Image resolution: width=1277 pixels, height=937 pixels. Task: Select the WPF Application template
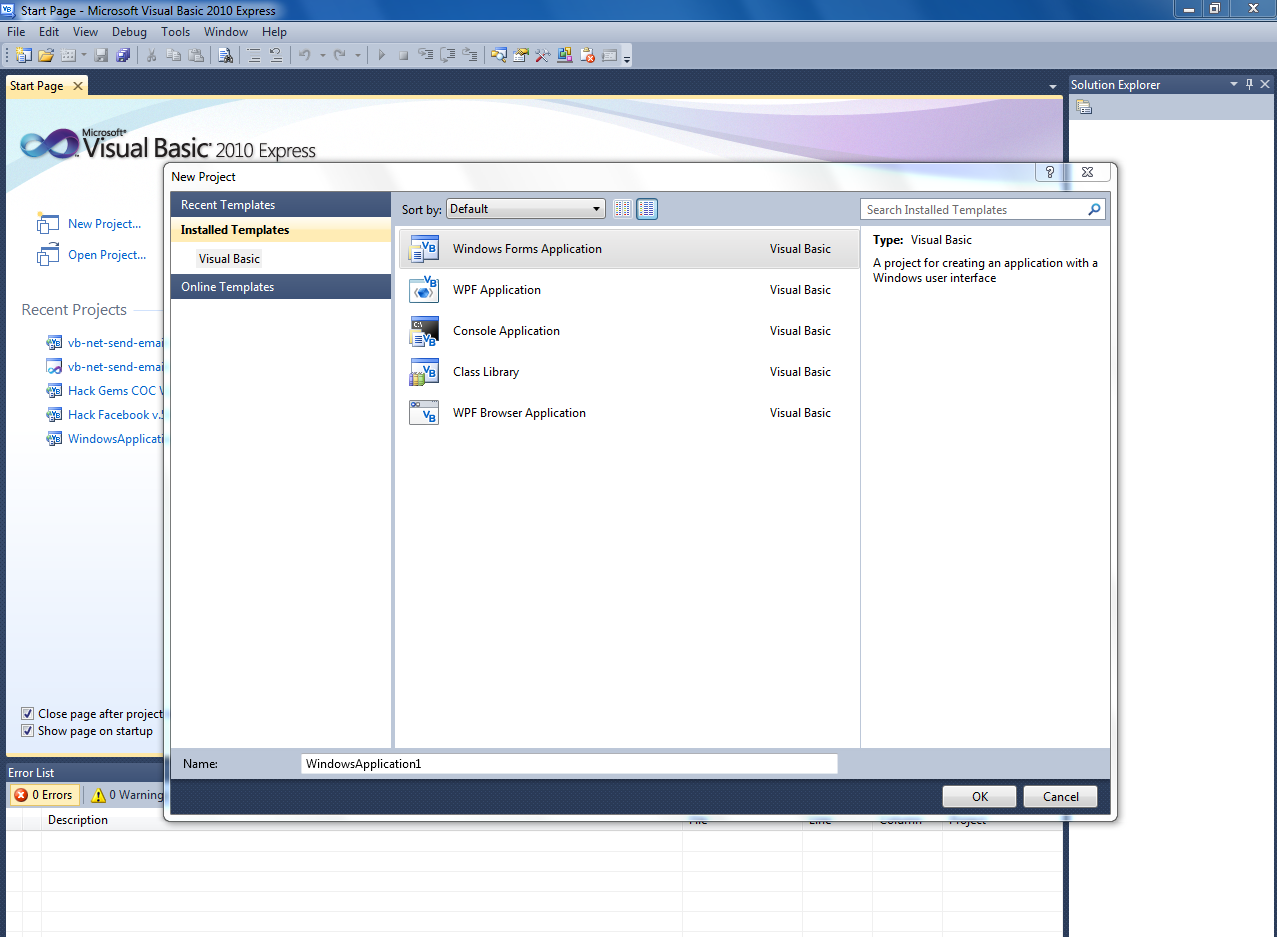(x=628, y=290)
